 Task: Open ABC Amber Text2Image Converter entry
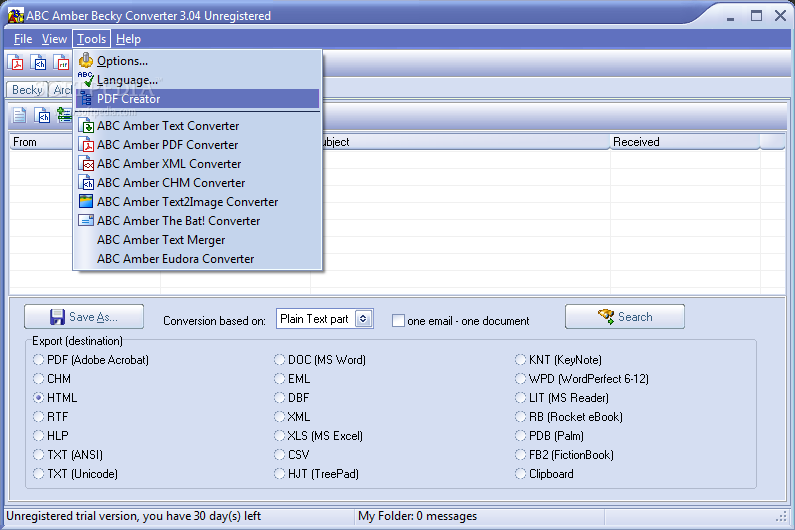tap(198, 202)
